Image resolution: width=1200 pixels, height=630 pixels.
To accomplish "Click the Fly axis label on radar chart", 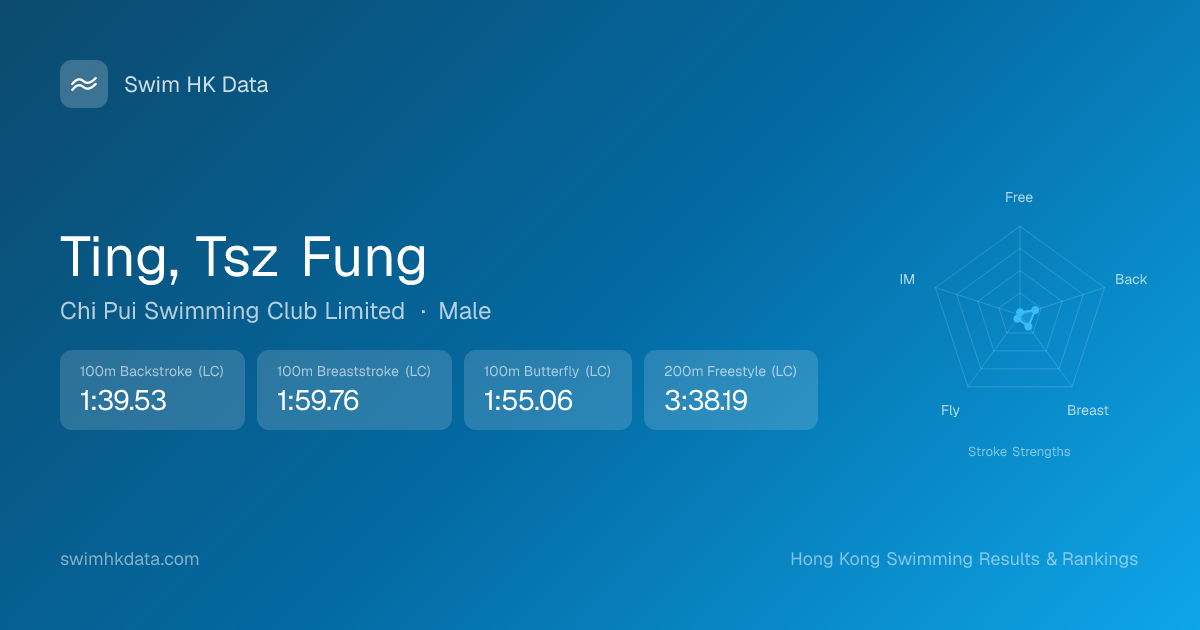I will tap(950, 411).
